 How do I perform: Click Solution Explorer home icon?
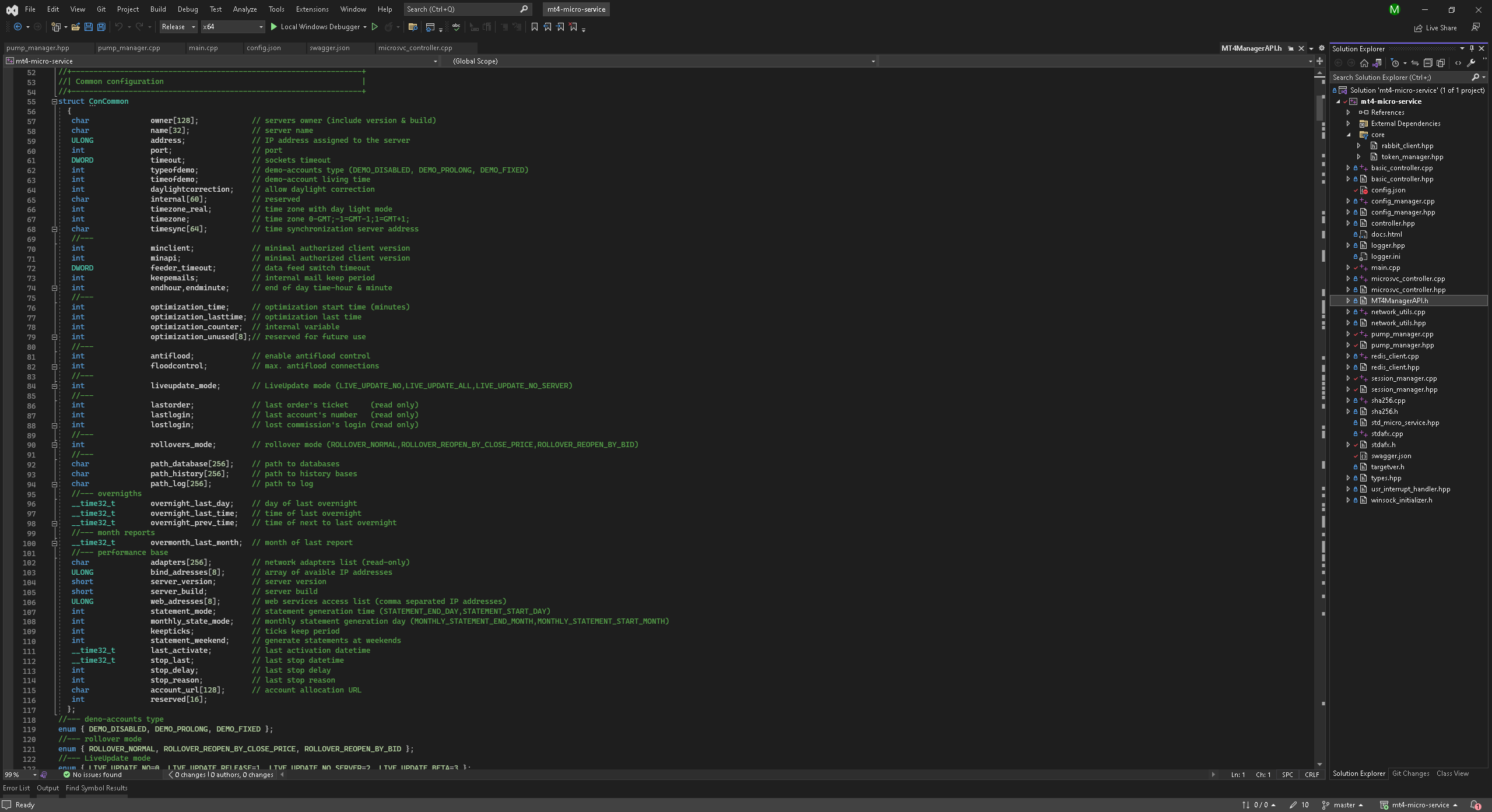[1364, 63]
